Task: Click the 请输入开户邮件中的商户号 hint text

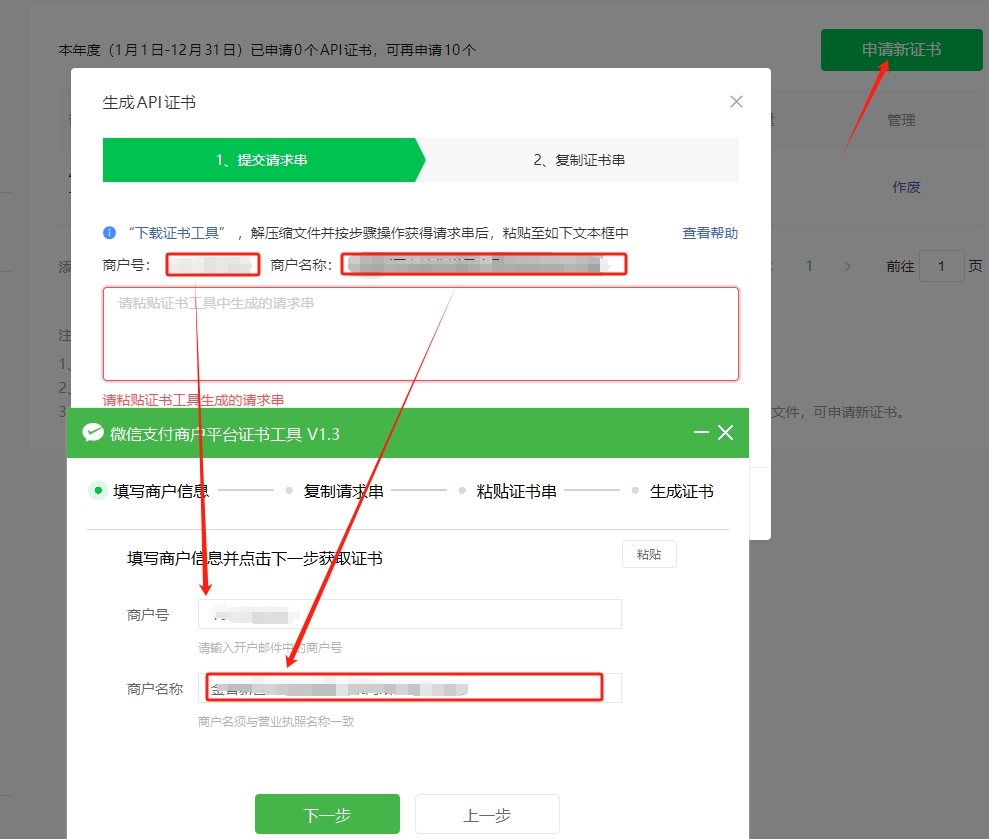Action: 270,648
